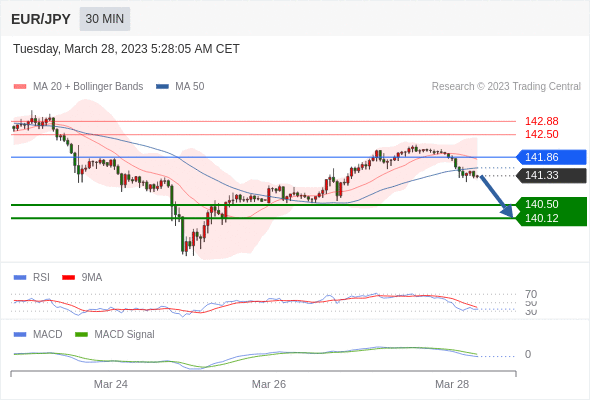The height and width of the screenshot is (400, 590).
Task: Click the Trading Central research copyright text
Action: pyautogui.click(x=506, y=87)
